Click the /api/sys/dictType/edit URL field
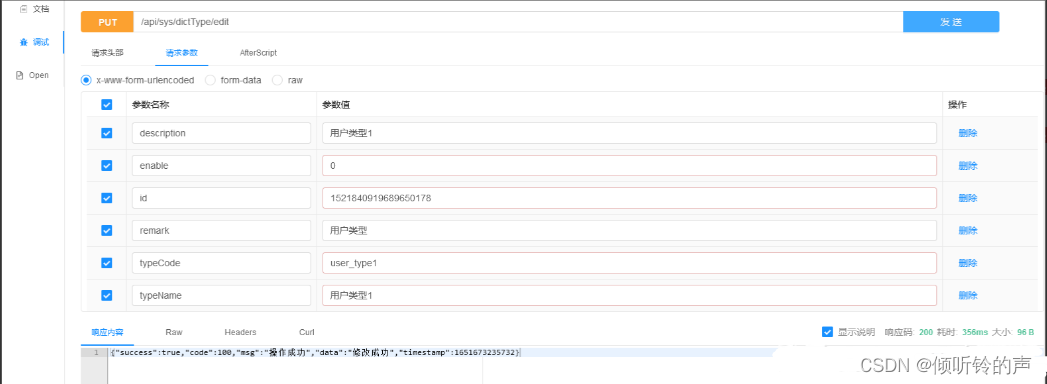 [518, 22]
